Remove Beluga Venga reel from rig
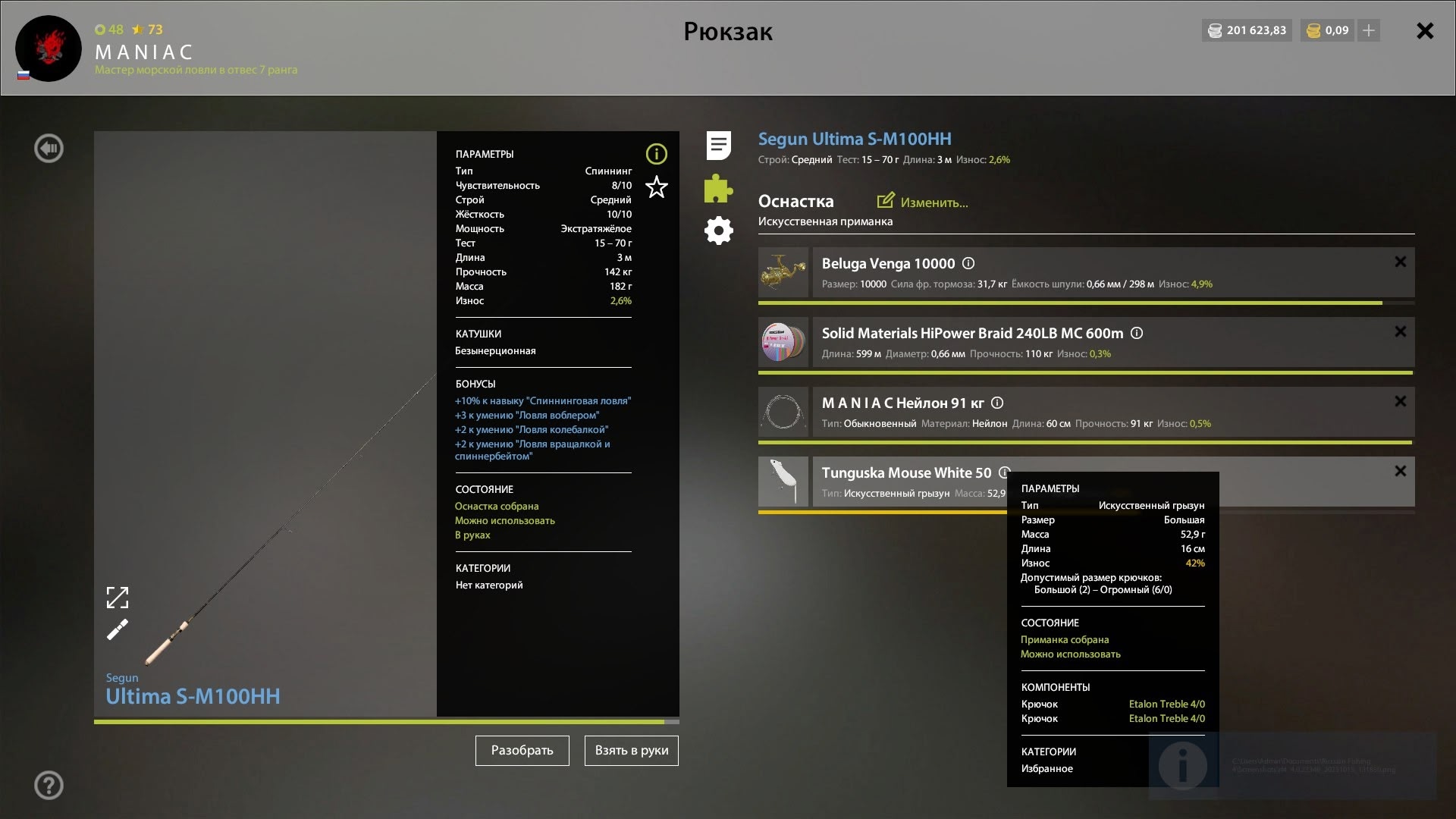This screenshot has height=819, width=1456. (1400, 262)
